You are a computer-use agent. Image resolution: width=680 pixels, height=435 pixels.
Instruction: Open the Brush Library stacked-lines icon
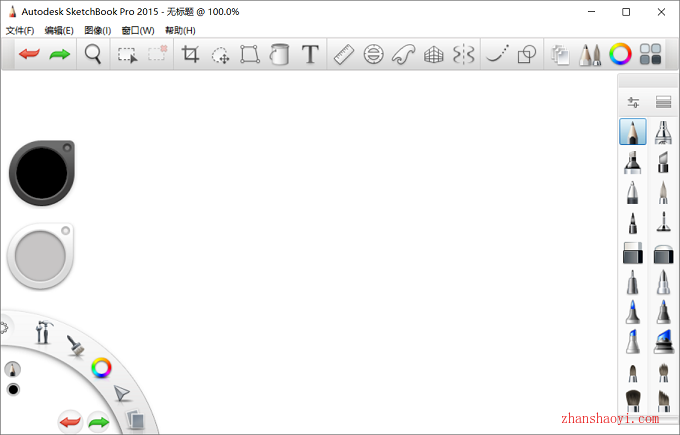pyautogui.click(x=664, y=102)
